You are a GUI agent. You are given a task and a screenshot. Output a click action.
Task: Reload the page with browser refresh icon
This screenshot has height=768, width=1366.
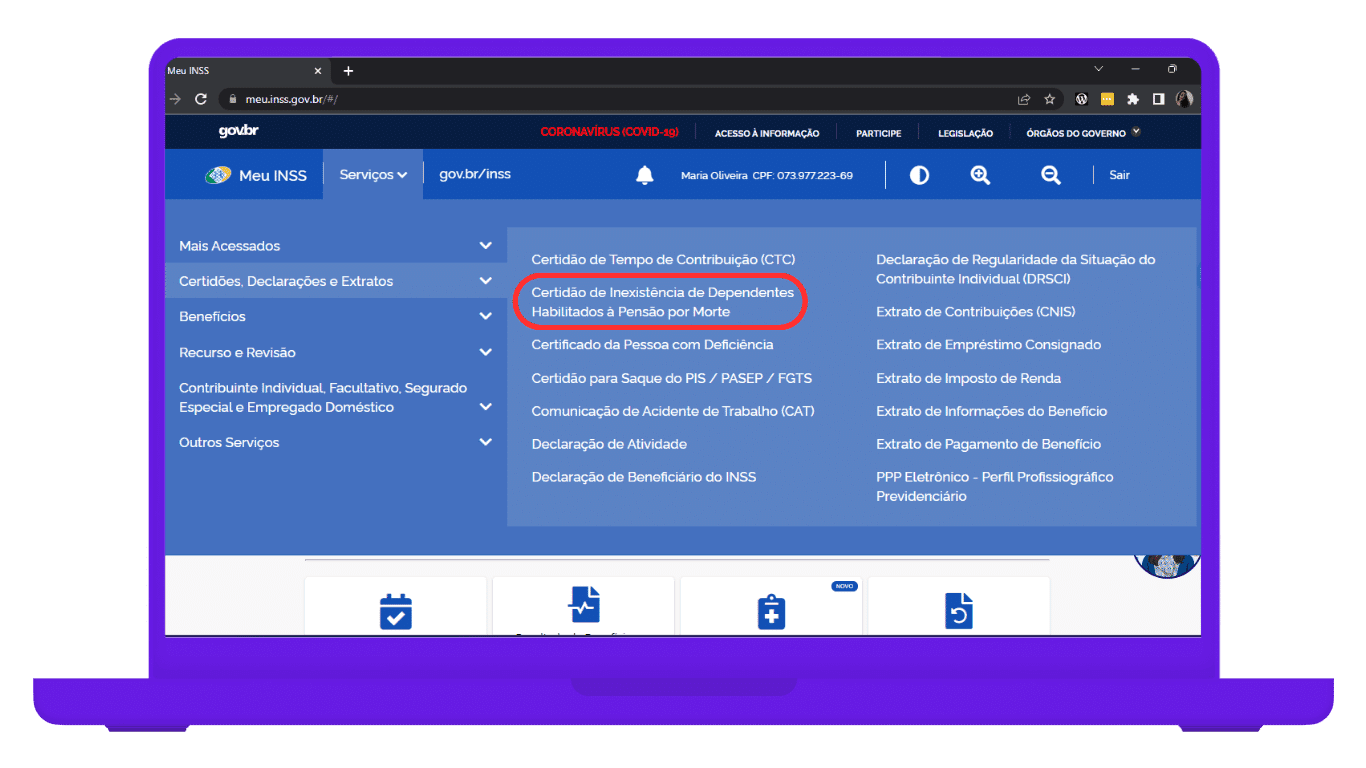point(201,99)
